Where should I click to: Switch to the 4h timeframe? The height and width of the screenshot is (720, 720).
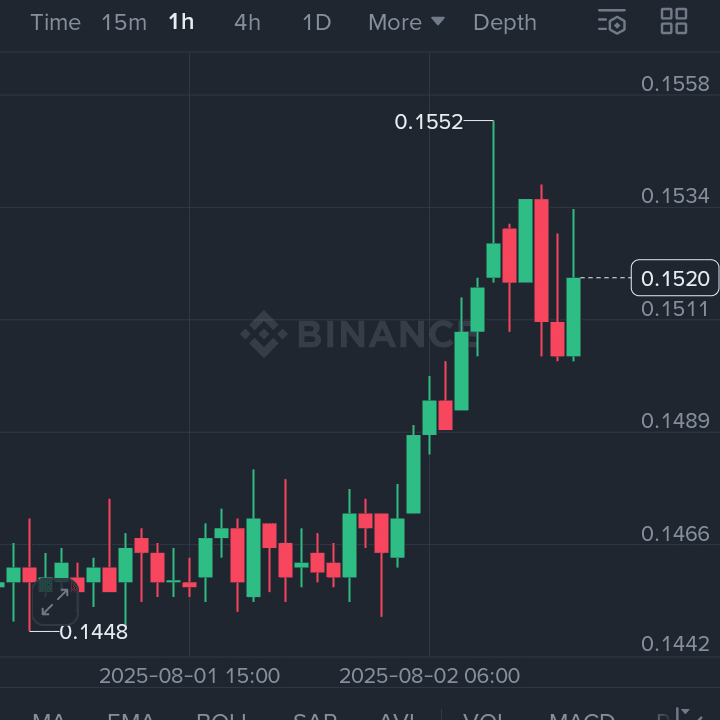[x=247, y=22]
